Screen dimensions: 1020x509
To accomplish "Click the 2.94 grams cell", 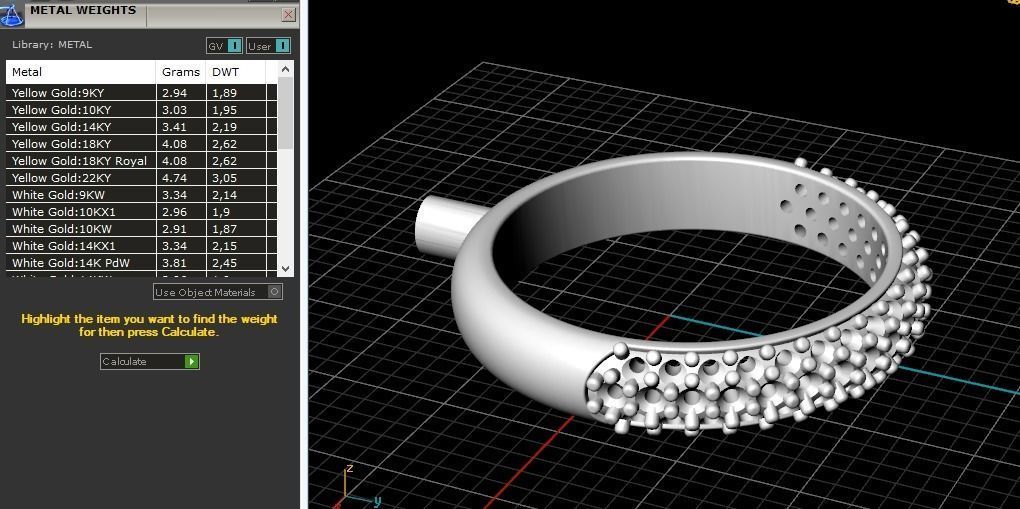I will [x=181, y=92].
